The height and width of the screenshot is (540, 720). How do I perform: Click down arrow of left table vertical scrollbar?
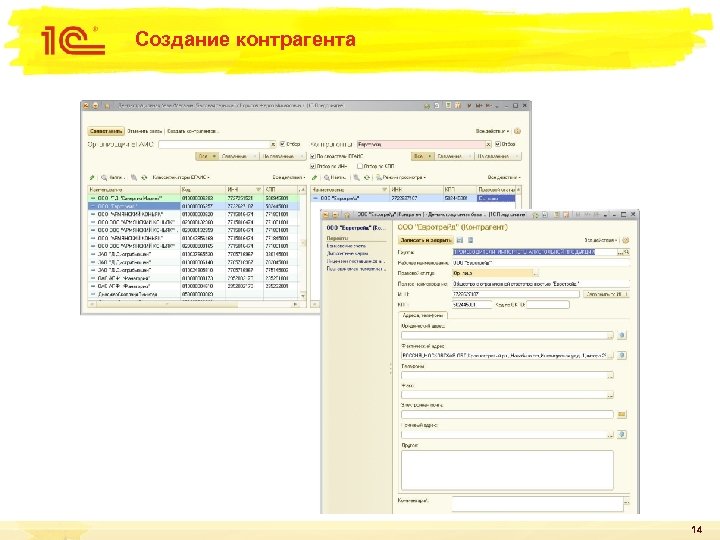(x=303, y=296)
